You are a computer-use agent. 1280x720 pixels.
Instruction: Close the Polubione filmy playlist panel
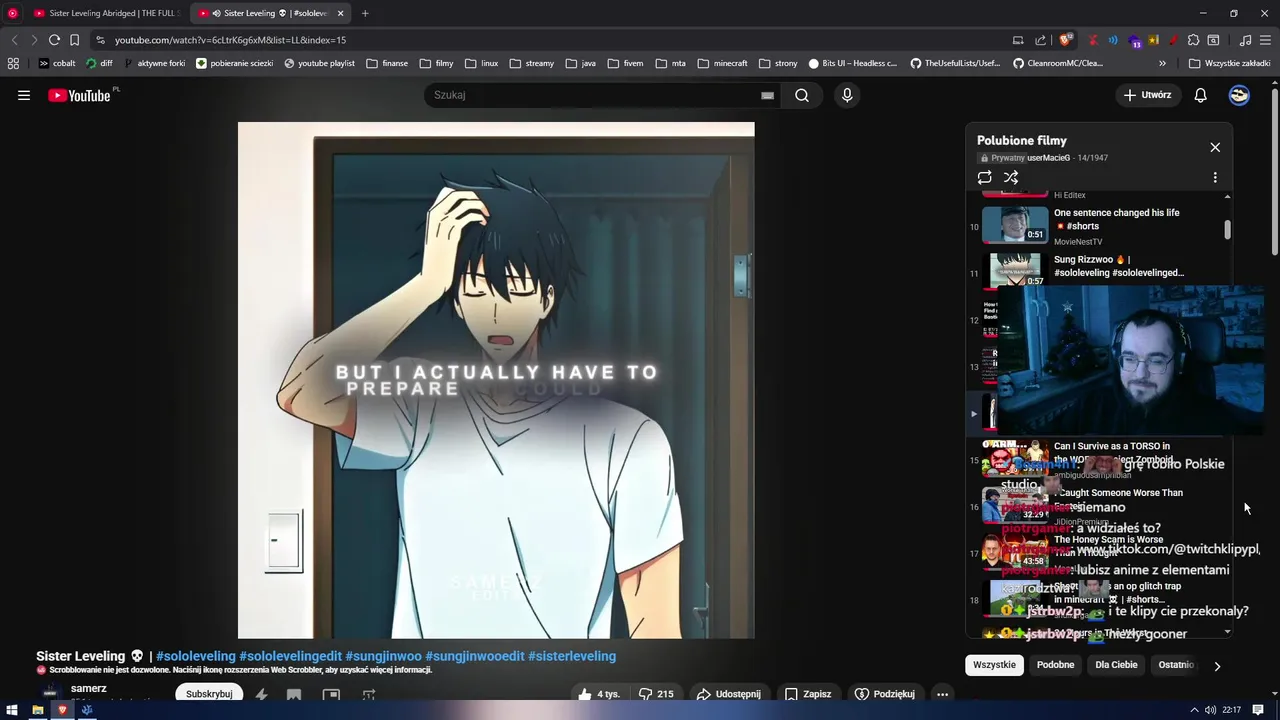click(x=1215, y=147)
